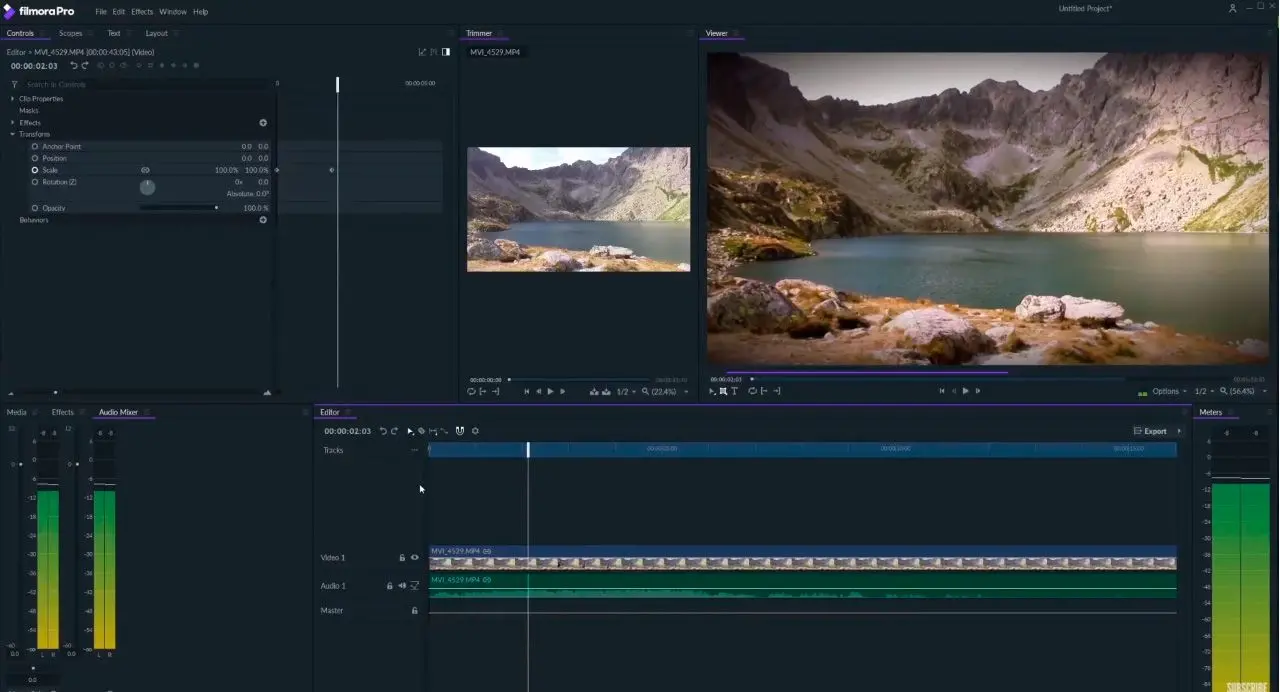Click the graph editor icon in Controls
1280x692 pixels.
click(422, 52)
